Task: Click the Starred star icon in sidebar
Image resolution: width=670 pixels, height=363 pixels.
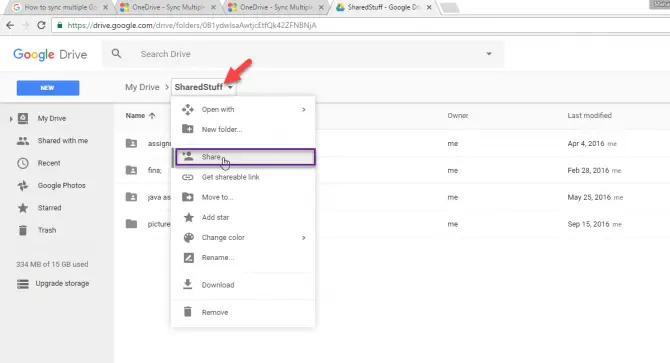Action: click(23, 208)
